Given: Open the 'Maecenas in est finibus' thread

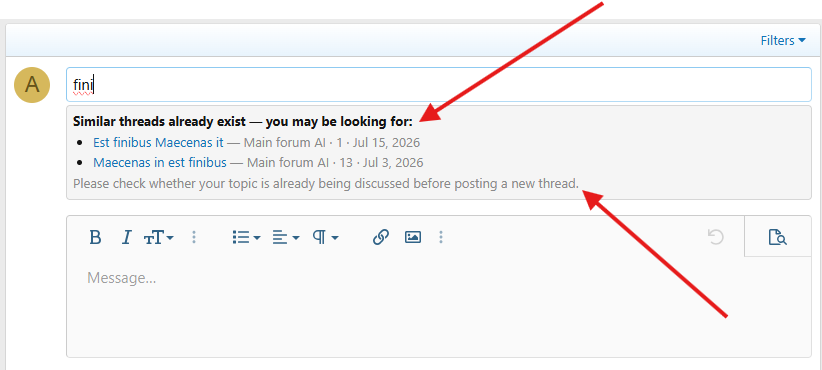Looking at the screenshot, I should coord(160,163).
